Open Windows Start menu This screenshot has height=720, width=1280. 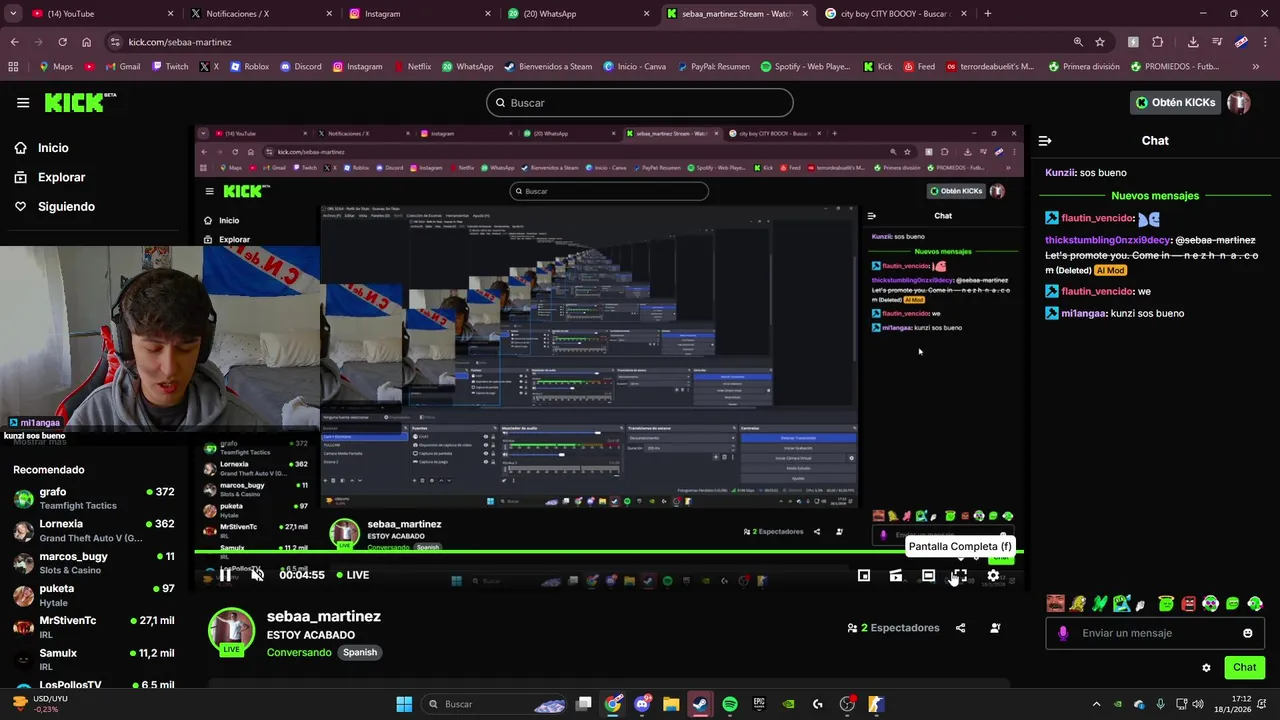pyautogui.click(x=404, y=704)
